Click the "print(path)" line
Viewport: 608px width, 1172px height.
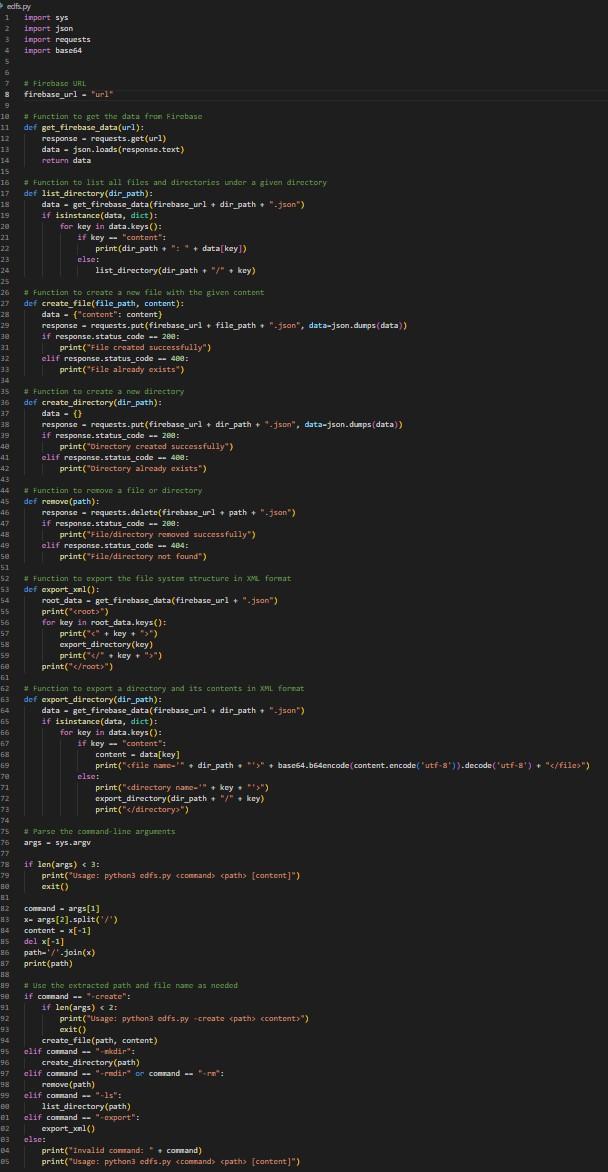48,963
